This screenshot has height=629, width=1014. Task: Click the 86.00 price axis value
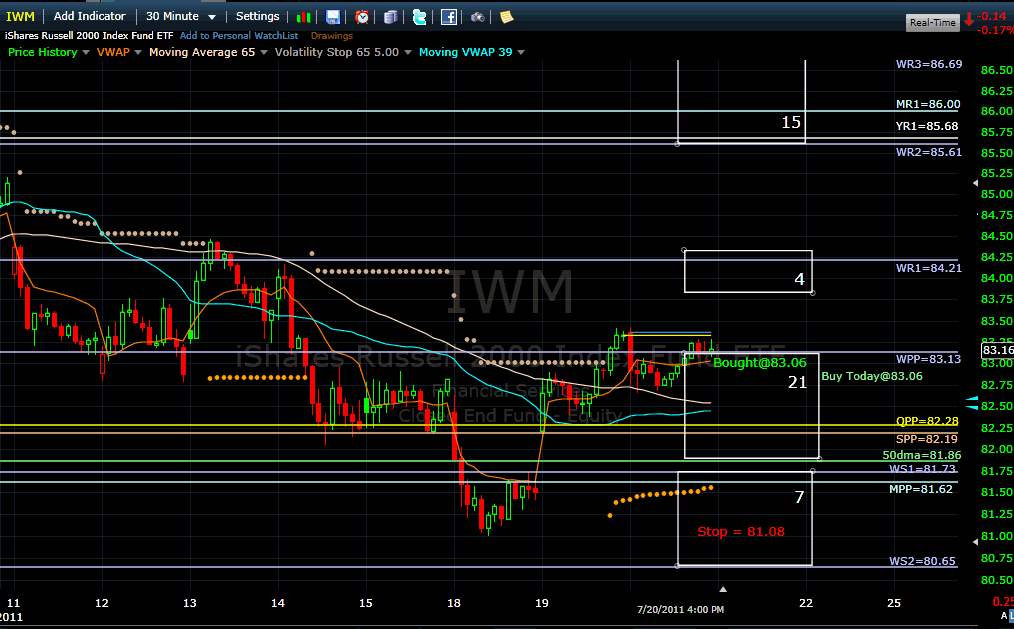997,111
